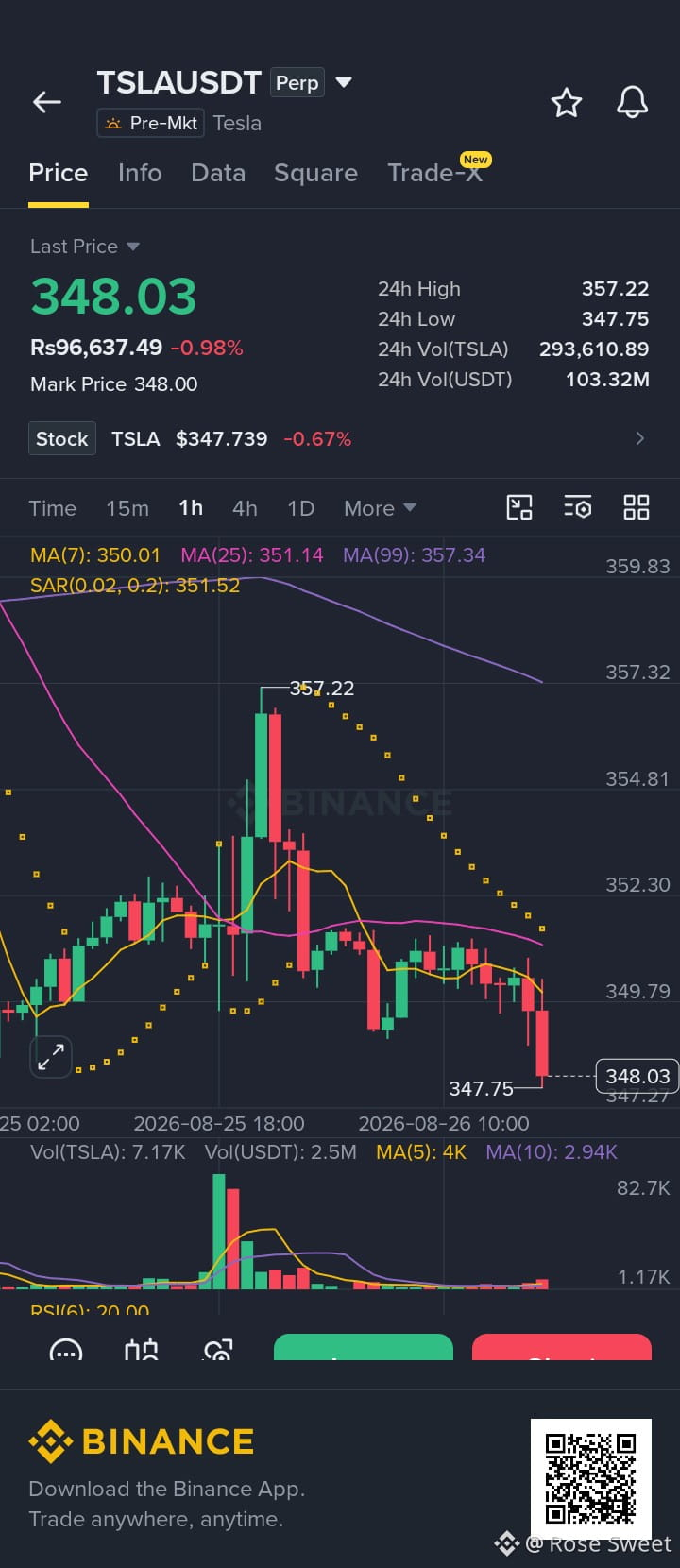This screenshot has width=680, height=1568.
Task: Tap the Mark Price 348.00 text
Action: [114, 383]
